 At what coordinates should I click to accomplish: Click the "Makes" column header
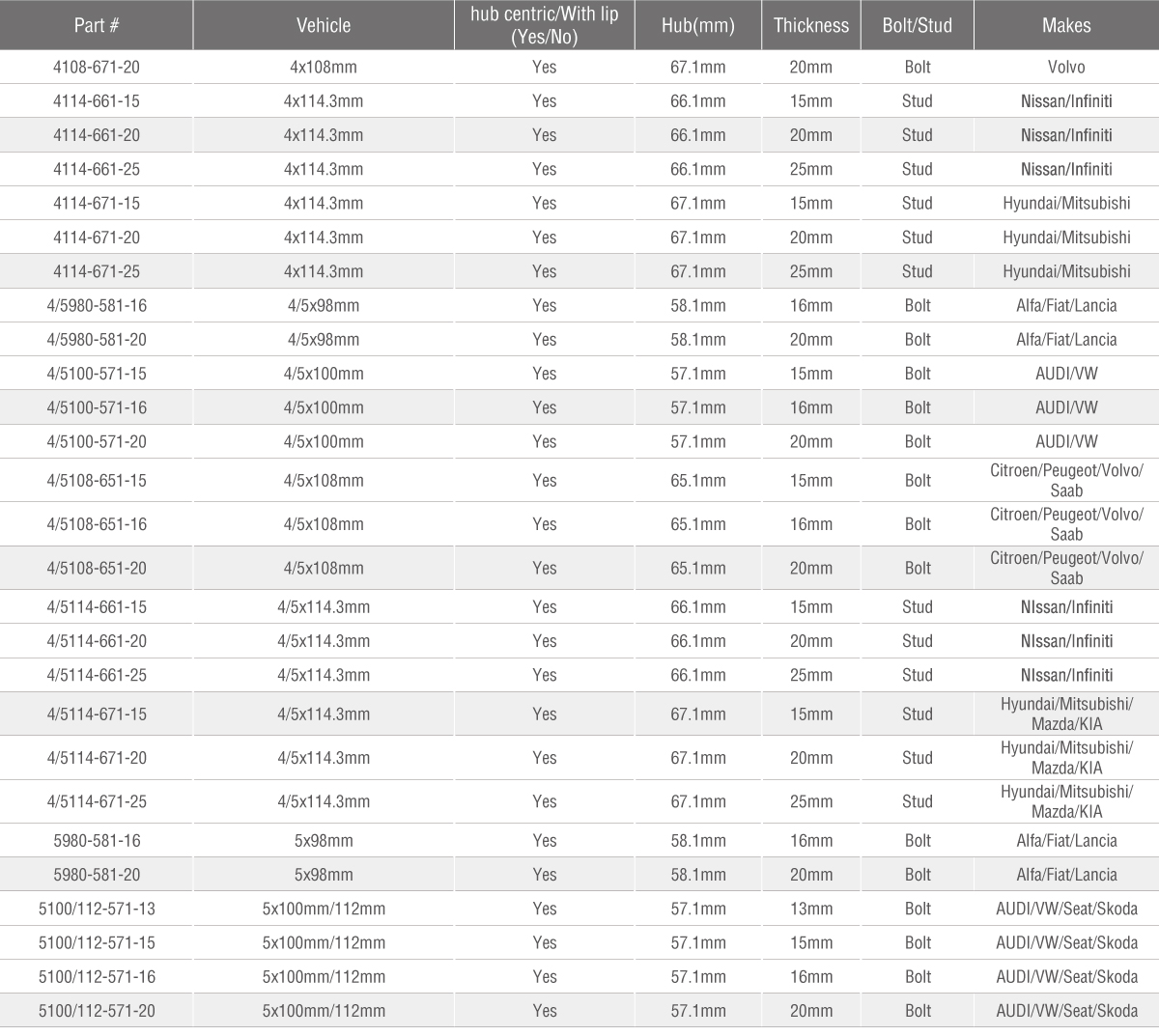(x=1066, y=25)
